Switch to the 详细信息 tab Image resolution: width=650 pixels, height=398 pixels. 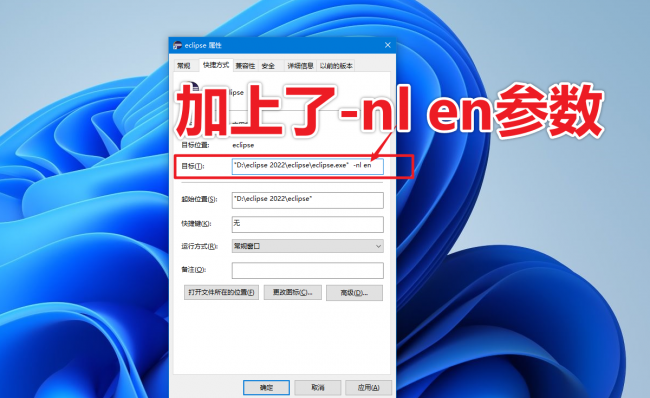(x=300, y=66)
